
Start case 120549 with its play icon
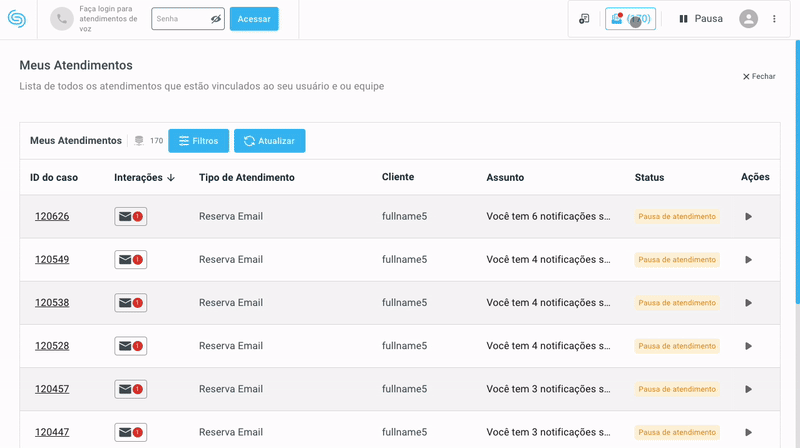tap(748, 260)
